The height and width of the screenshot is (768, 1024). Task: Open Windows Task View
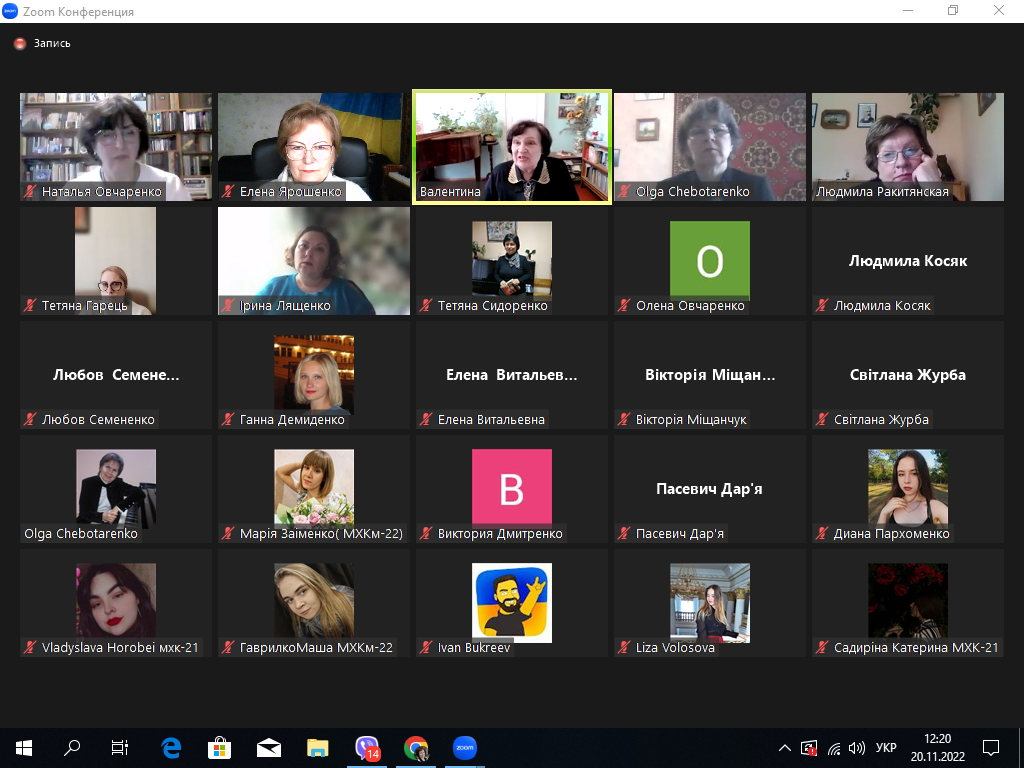click(x=120, y=747)
